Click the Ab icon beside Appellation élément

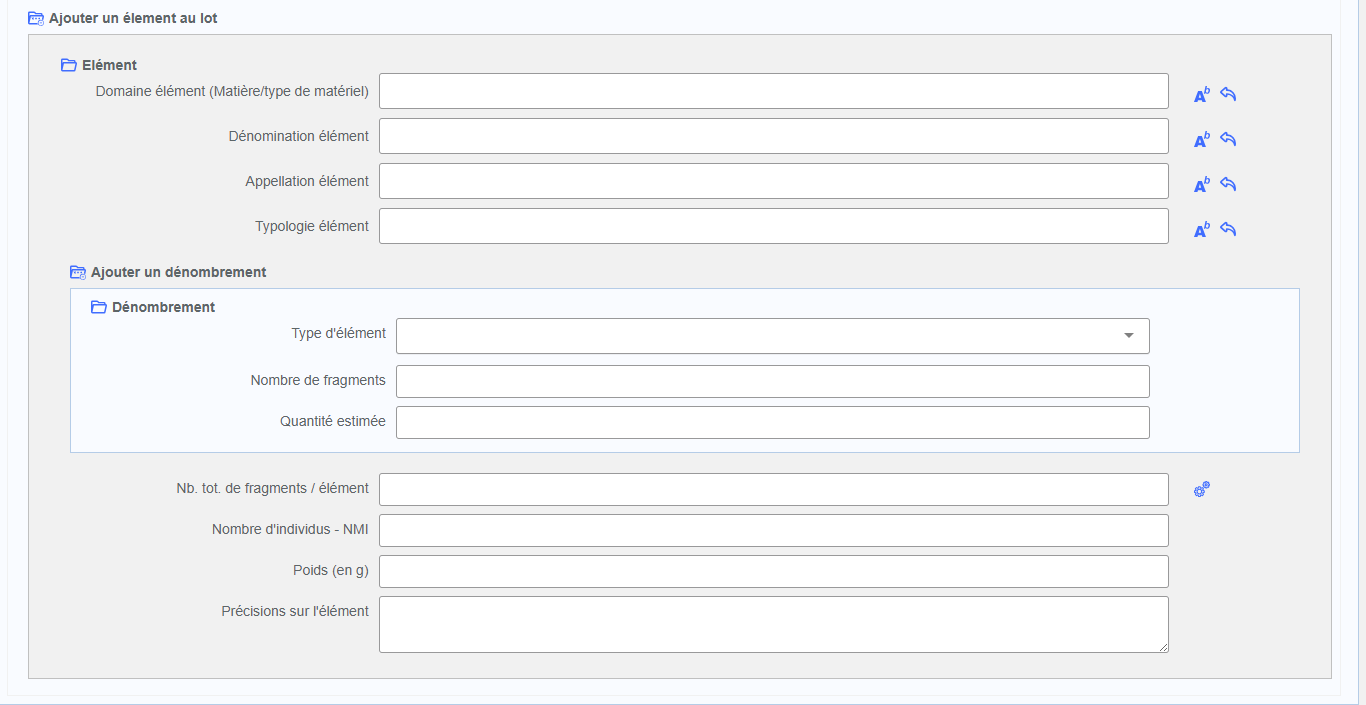(x=1202, y=185)
